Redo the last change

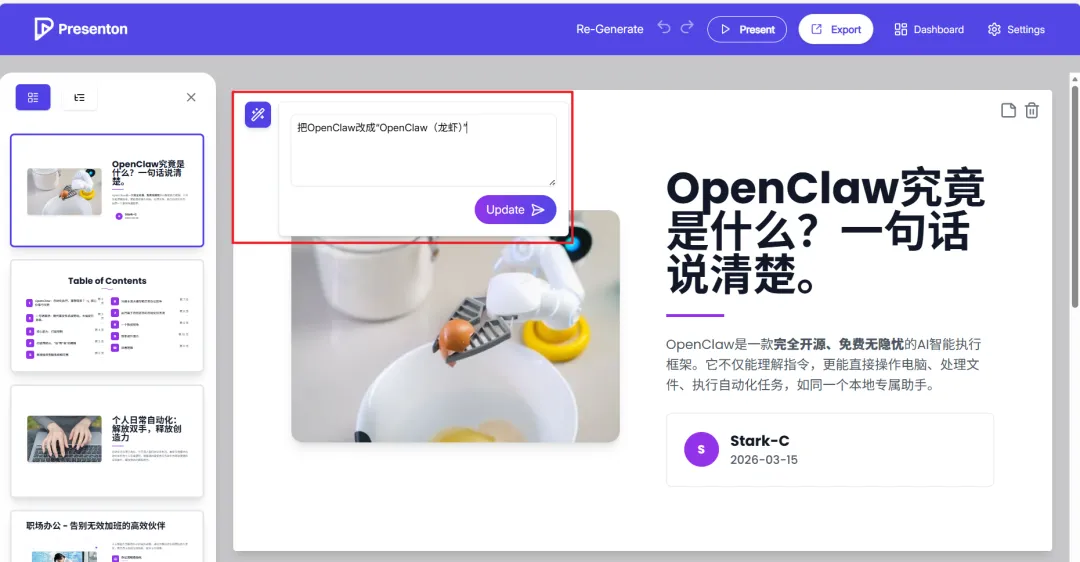coord(687,28)
